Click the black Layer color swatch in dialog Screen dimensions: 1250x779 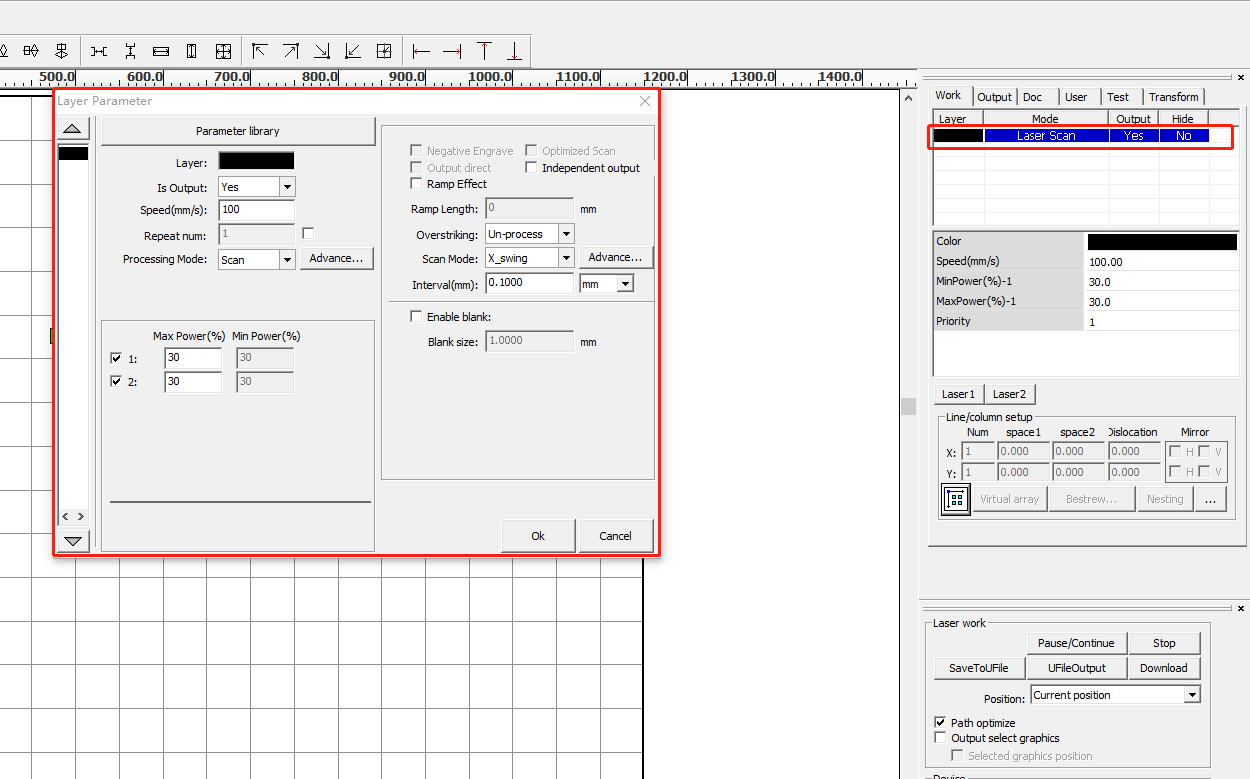(x=256, y=161)
